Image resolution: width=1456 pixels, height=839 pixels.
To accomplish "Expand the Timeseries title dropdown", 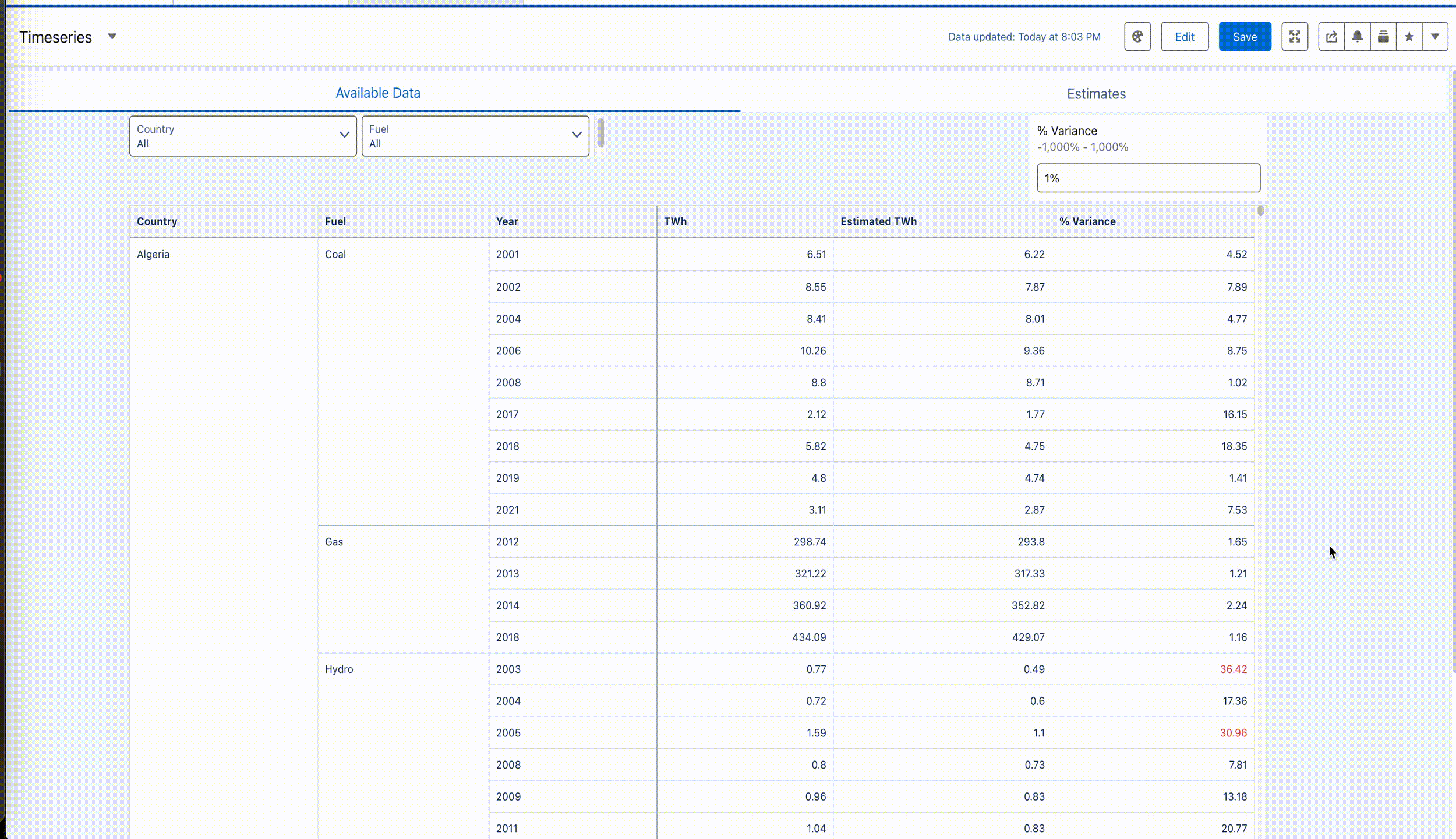I will [112, 37].
